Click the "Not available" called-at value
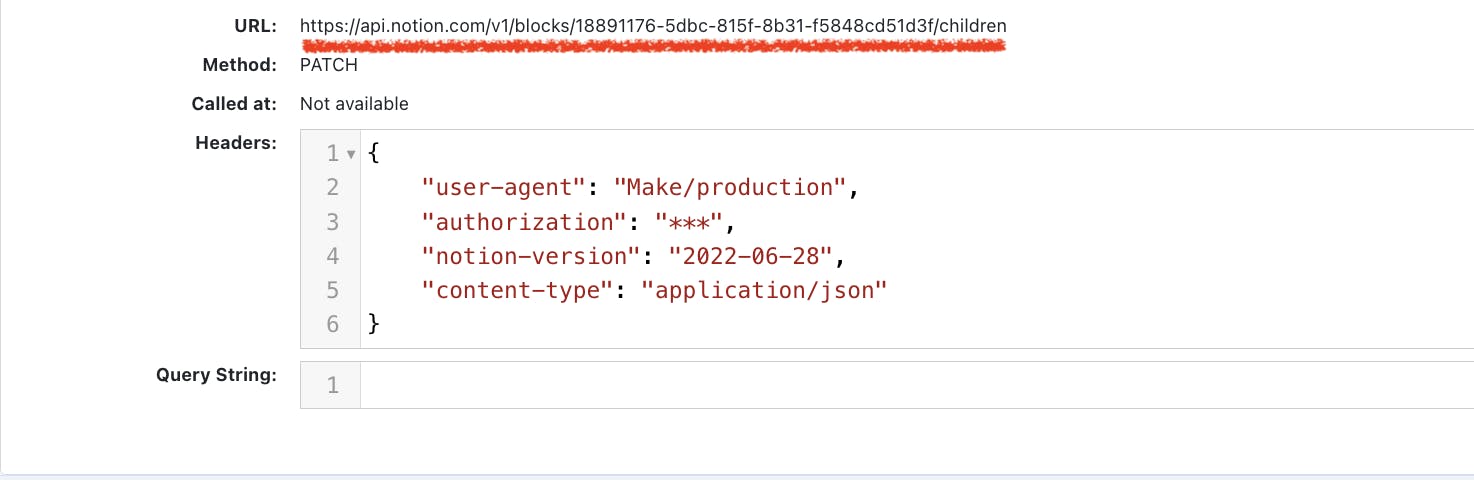Screen dimensions: 1474x480 click(354, 104)
